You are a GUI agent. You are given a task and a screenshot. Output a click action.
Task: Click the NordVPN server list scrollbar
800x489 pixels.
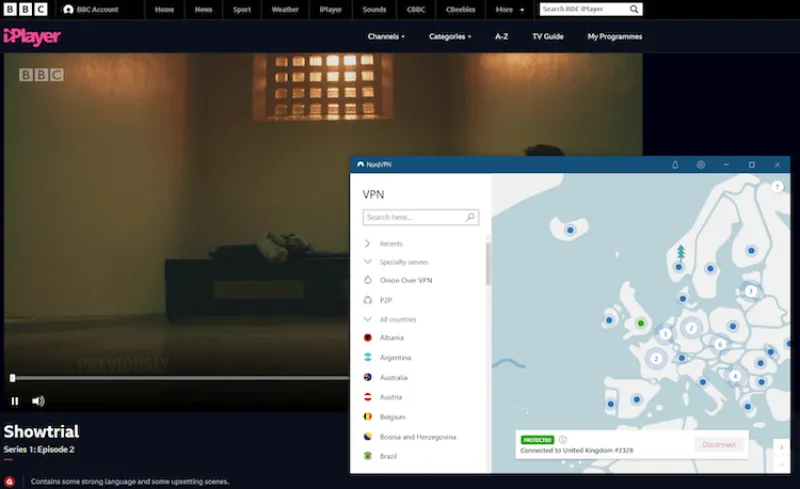(488, 265)
